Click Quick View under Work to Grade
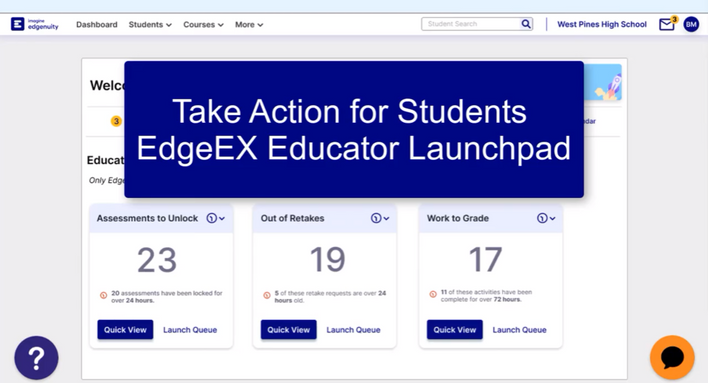This screenshot has width=708, height=383. pos(455,330)
